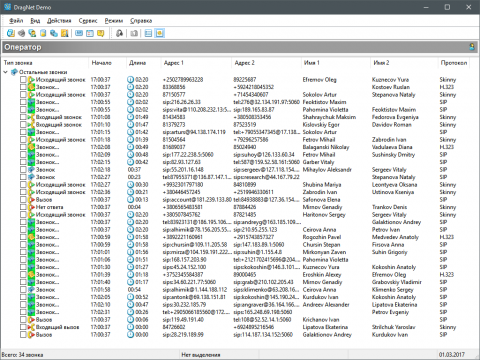Viewport: 480px width, 360px height.
Task: Open the Файл menu
Action: (16, 21)
